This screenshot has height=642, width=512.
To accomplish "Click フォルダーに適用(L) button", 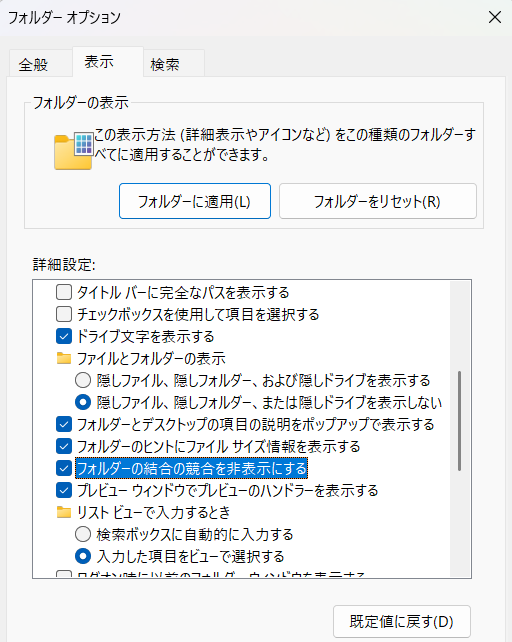I will coord(195,201).
